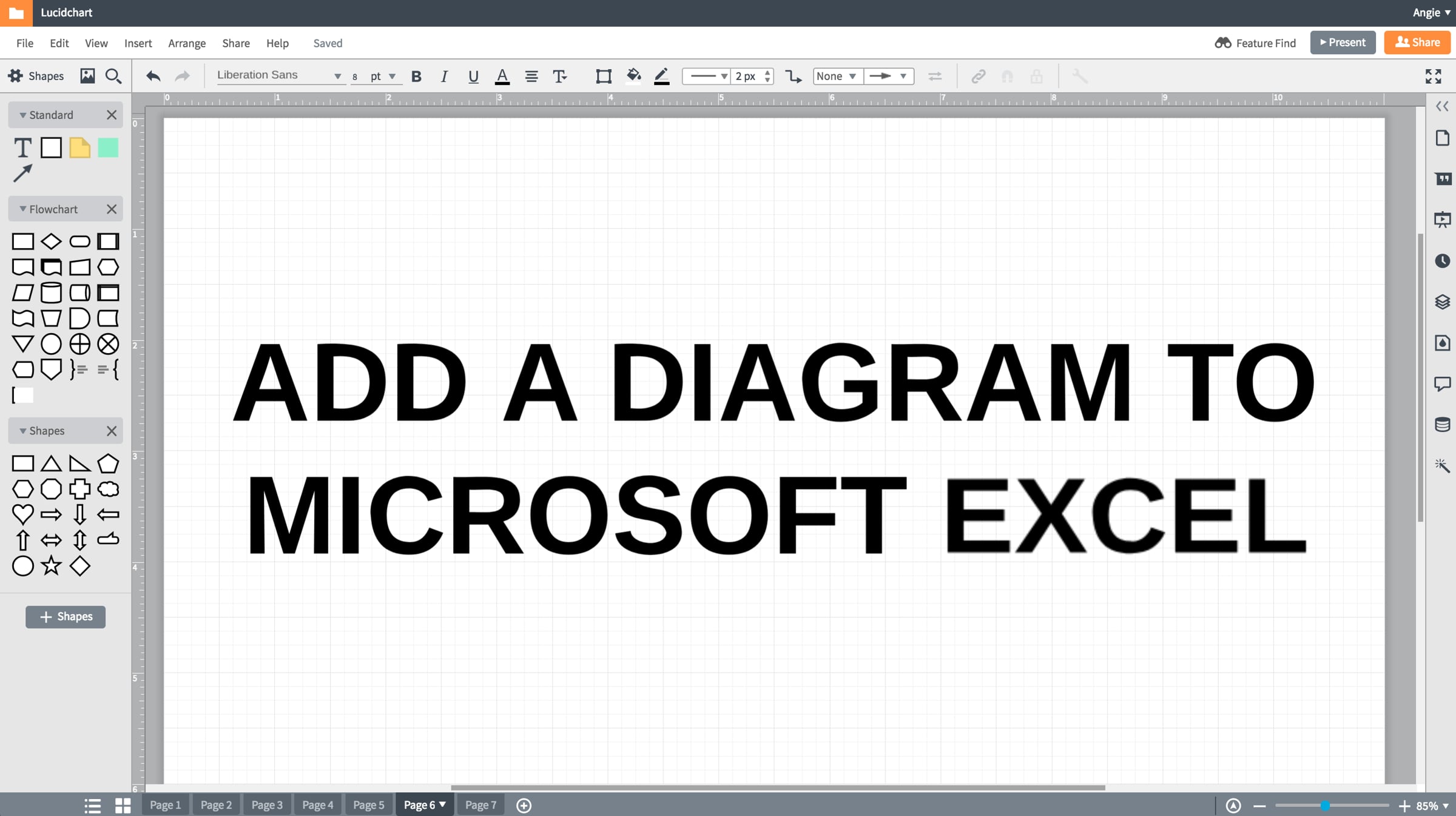Screen dimensions: 1456x816
Task: Toggle bold formatting
Action: click(x=416, y=76)
